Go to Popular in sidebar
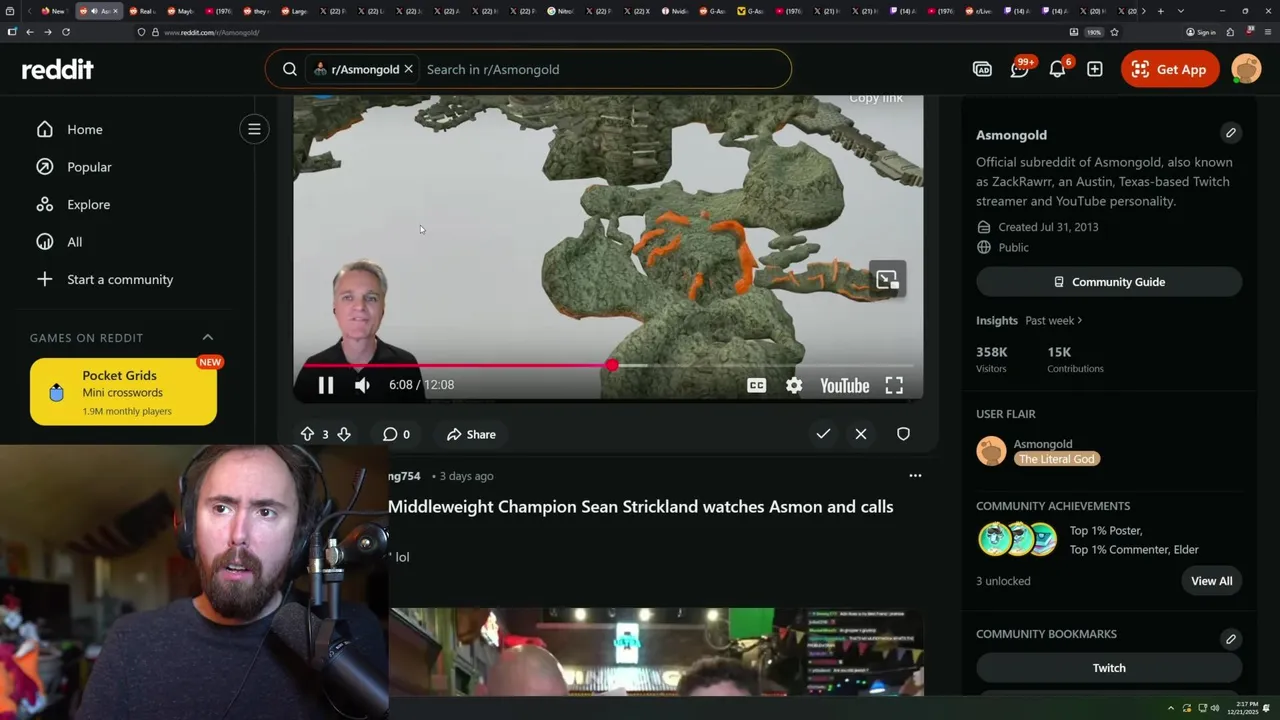 click(89, 167)
